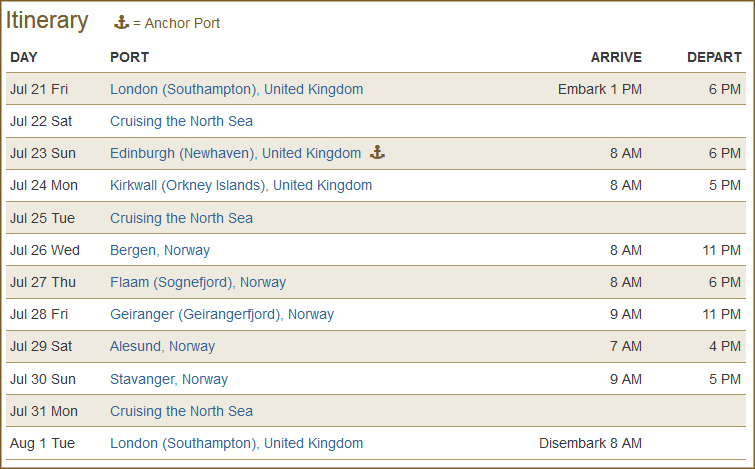Click the DAY column header

point(24,57)
